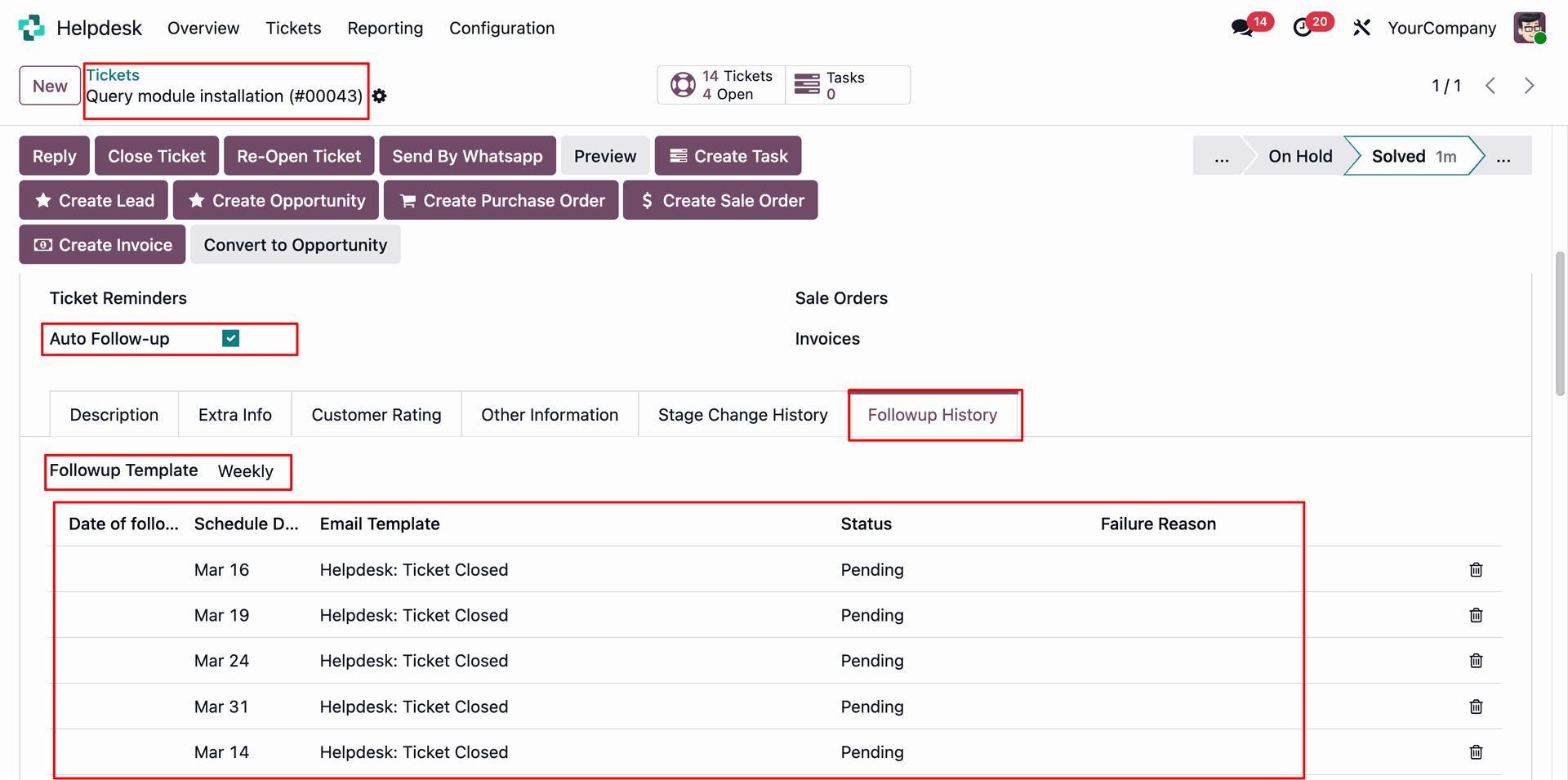Open the activities clock icon

click(1303, 28)
